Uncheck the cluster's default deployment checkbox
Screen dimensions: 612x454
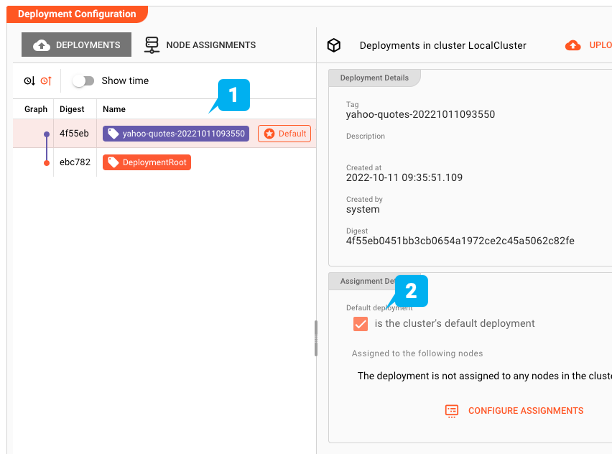click(360, 324)
